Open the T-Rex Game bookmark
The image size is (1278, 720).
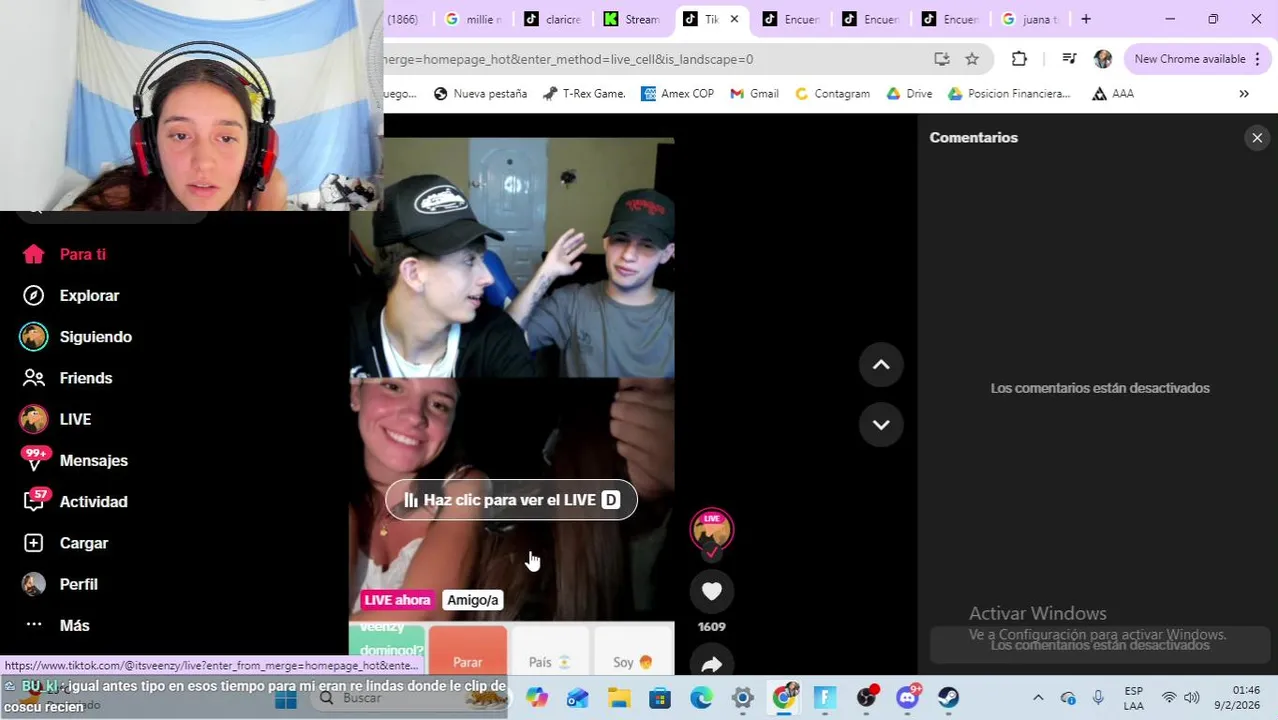click(584, 93)
